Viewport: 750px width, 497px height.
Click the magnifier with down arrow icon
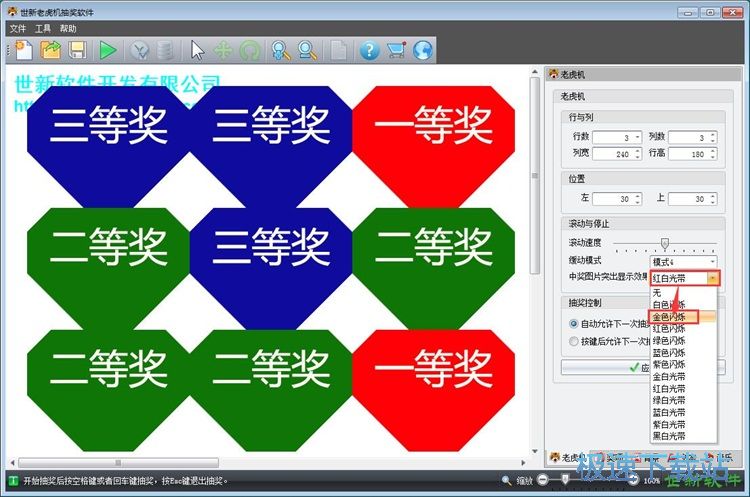tap(280, 50)
